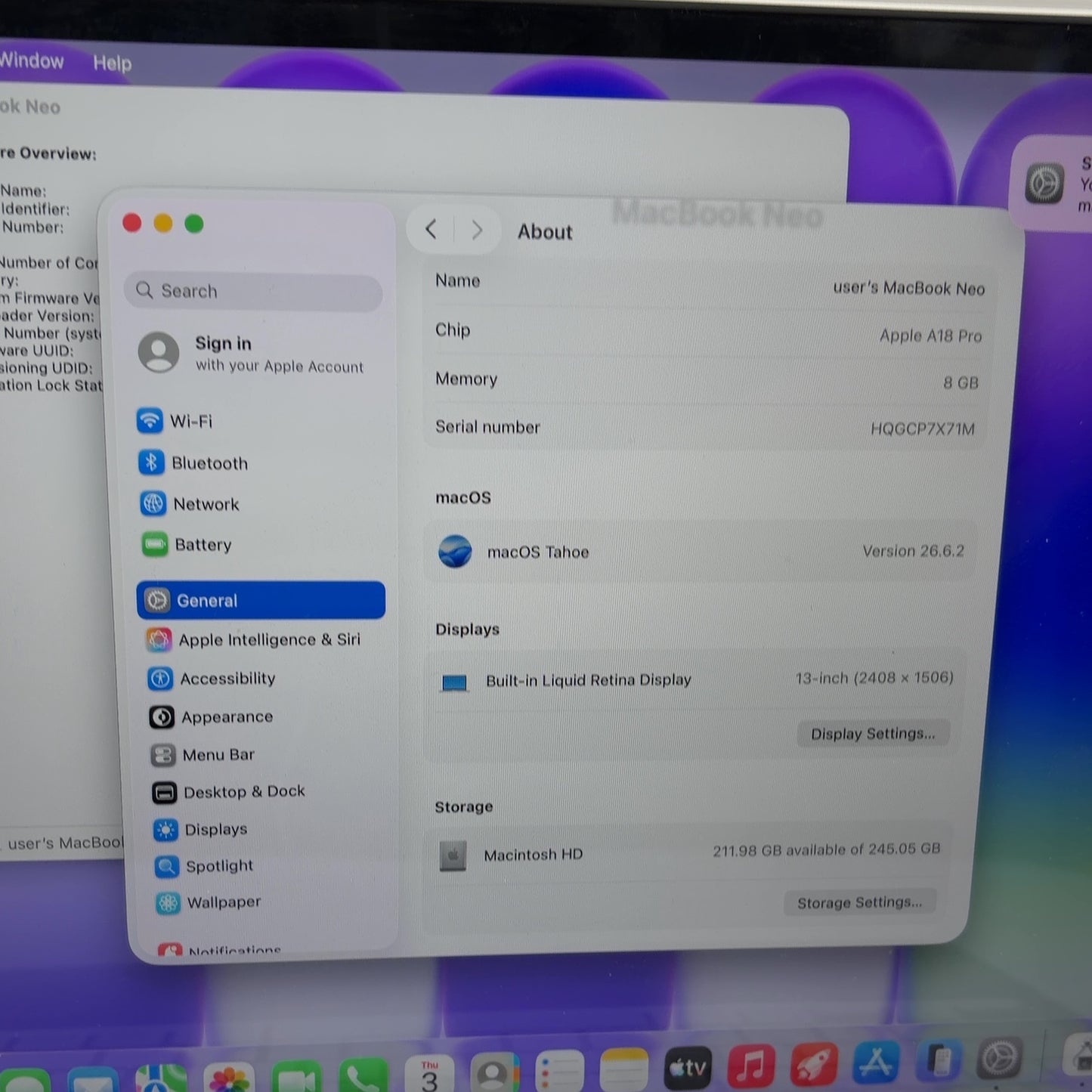The image size is (1092, 1092).
Task: Click the Name row "user's MacBook Neo"
Action: [710, 284]
